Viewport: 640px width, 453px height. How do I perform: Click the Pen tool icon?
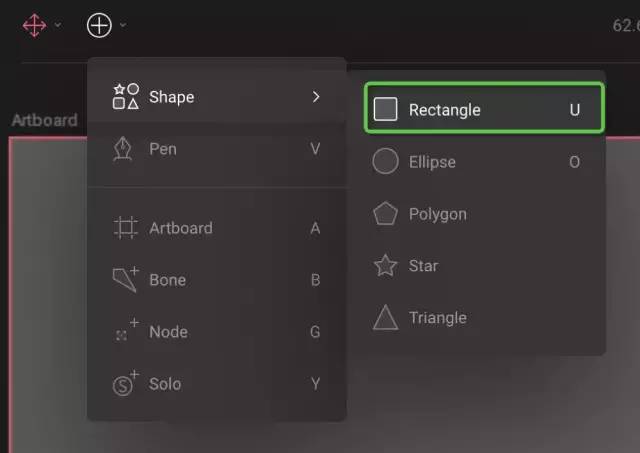(x=123, y=149)
